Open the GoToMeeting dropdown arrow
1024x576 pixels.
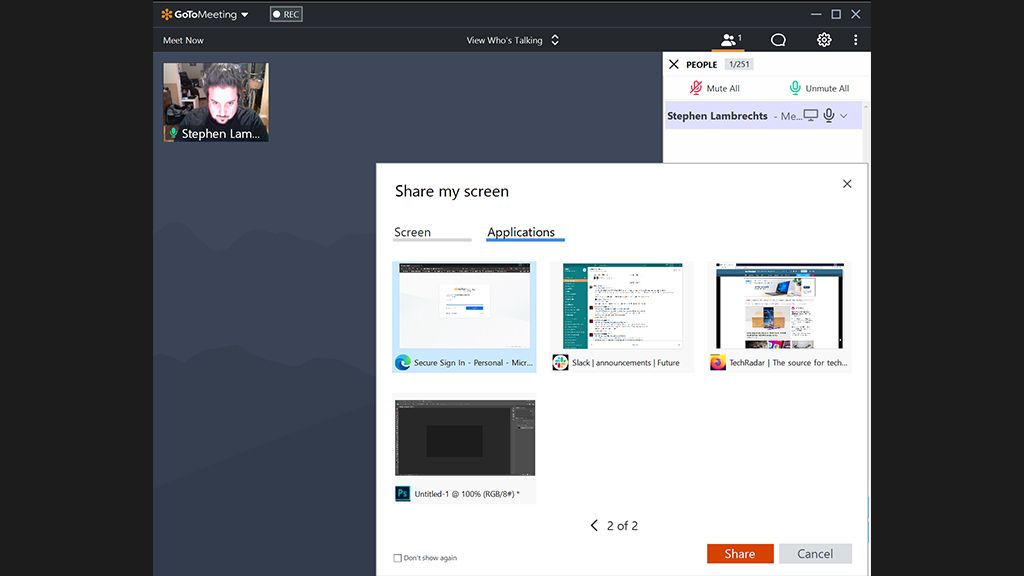(245, 14)
